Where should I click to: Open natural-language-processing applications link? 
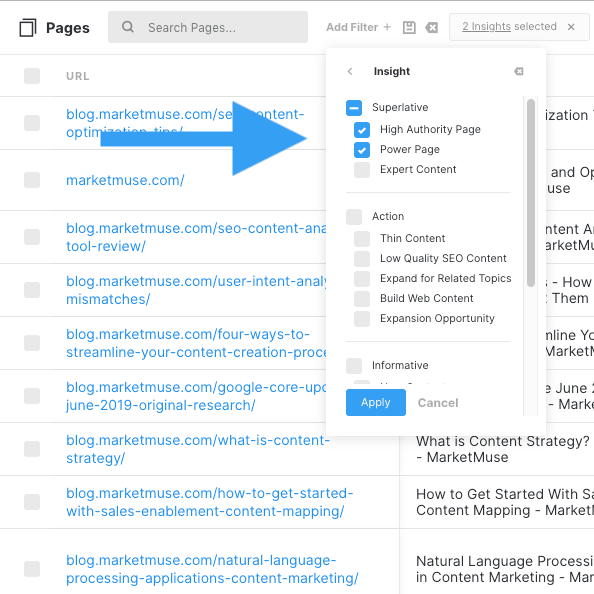[x=212, y=569]
